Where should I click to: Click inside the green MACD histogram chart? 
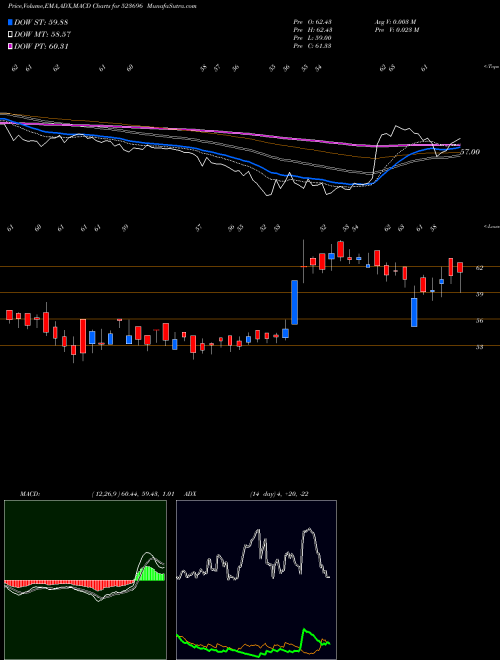(85, 580)
